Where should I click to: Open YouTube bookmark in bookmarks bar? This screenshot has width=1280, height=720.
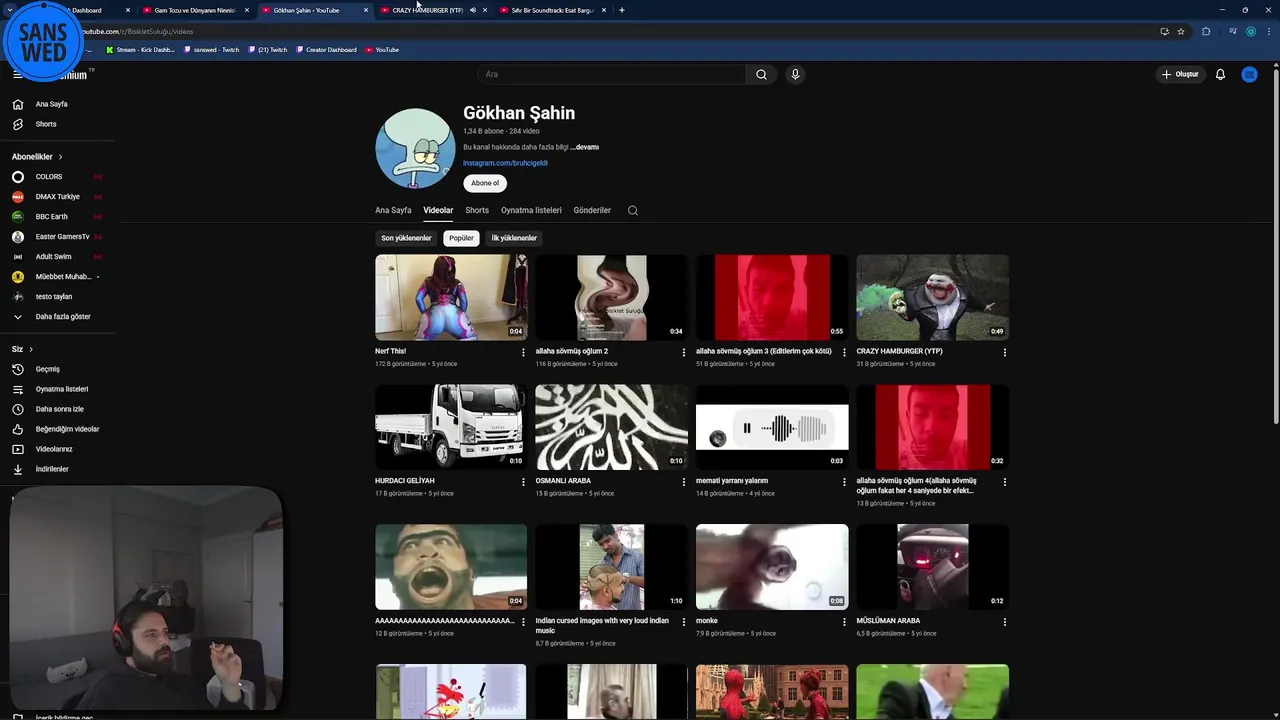382,50
